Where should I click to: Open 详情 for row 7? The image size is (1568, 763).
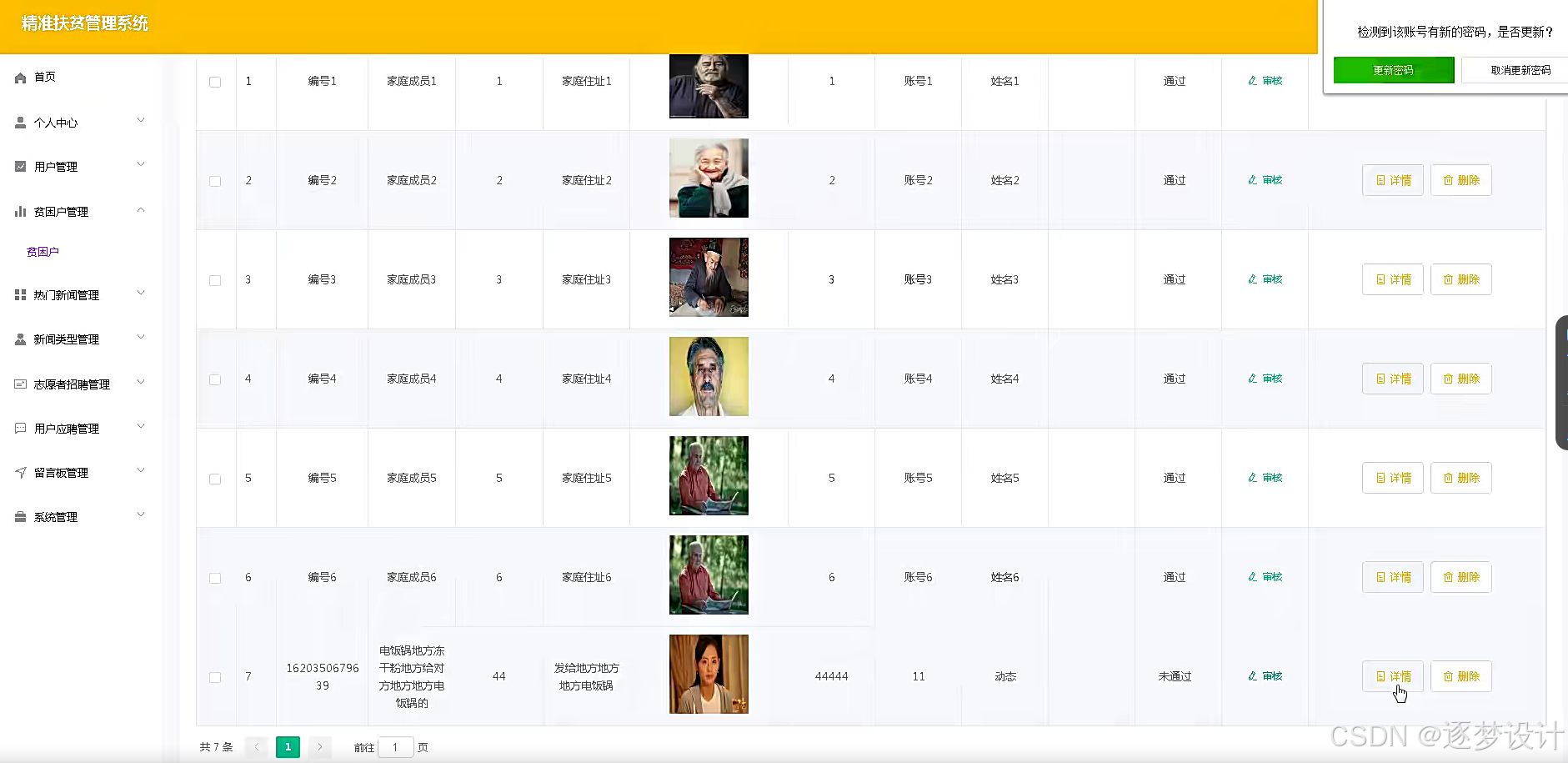[1393, 676]
